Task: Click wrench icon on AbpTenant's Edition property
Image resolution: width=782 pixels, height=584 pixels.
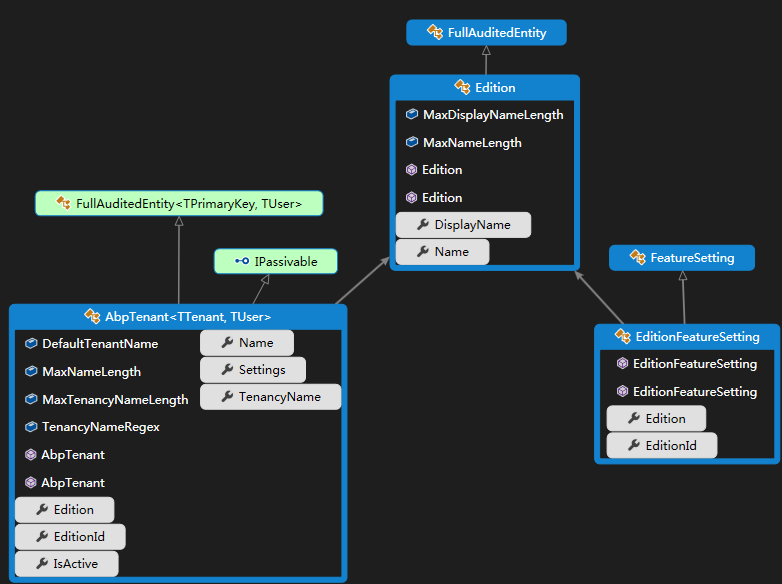Action: [x=42, y=509]
